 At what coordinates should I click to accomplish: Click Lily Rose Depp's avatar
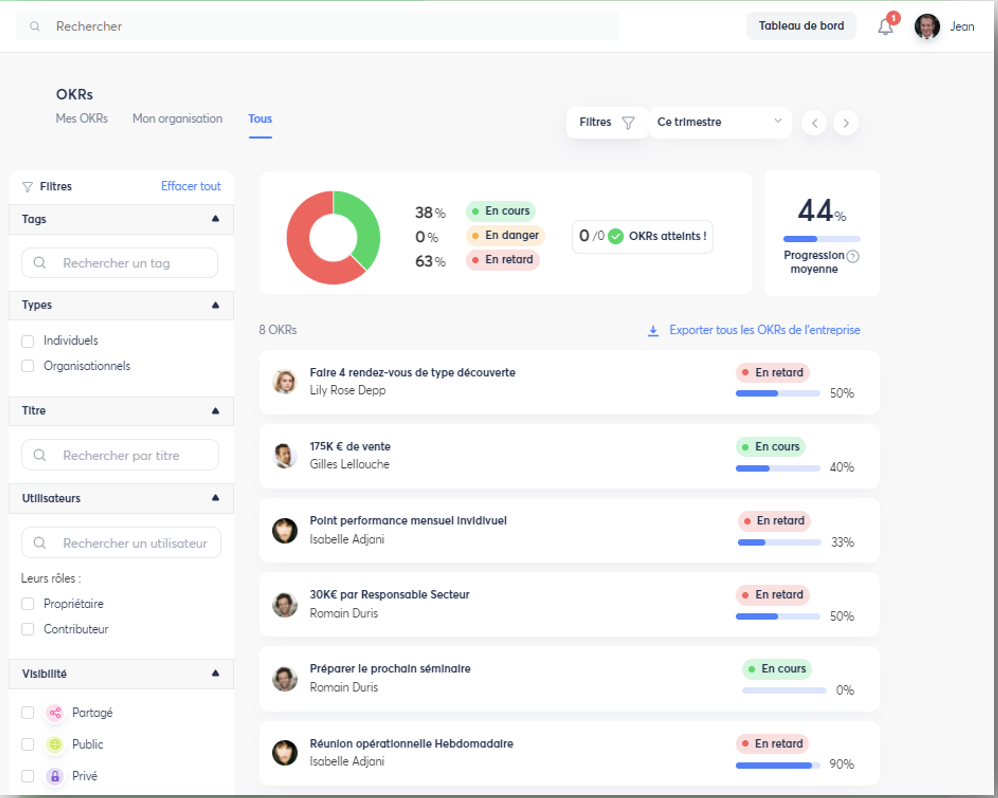pos(285,381)
